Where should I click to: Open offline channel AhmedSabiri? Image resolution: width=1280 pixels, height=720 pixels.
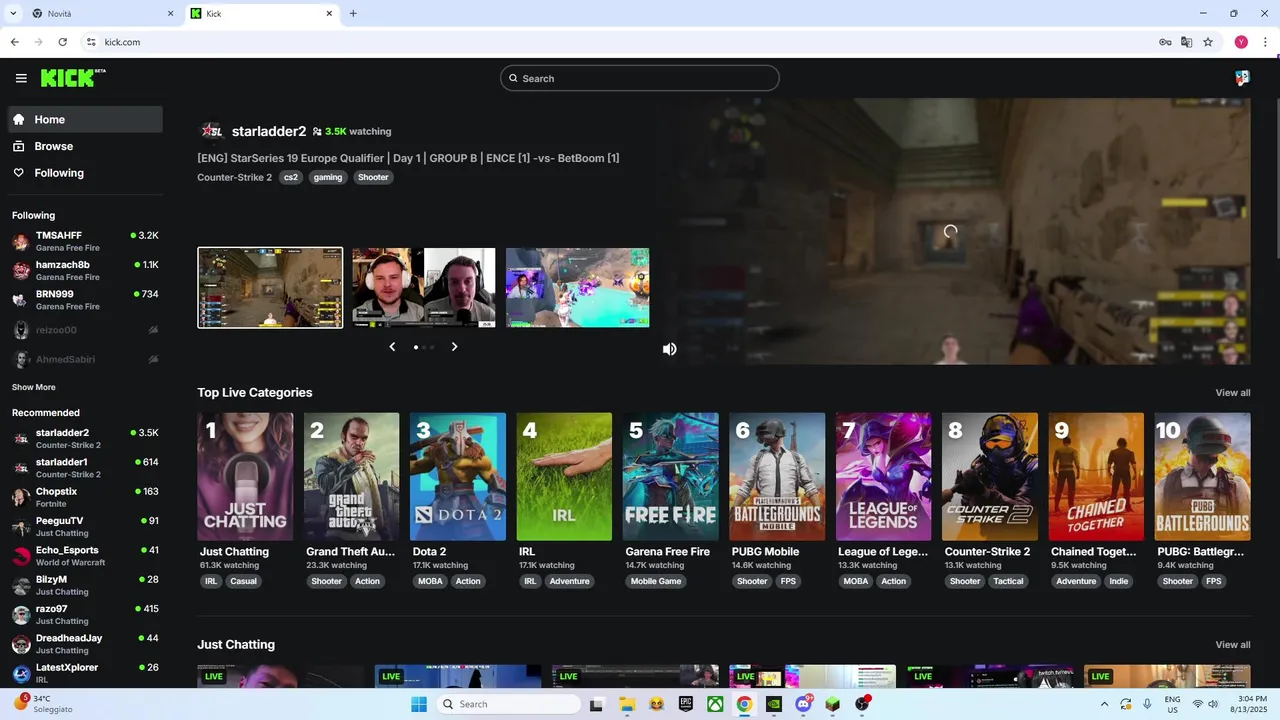[85, 359]
